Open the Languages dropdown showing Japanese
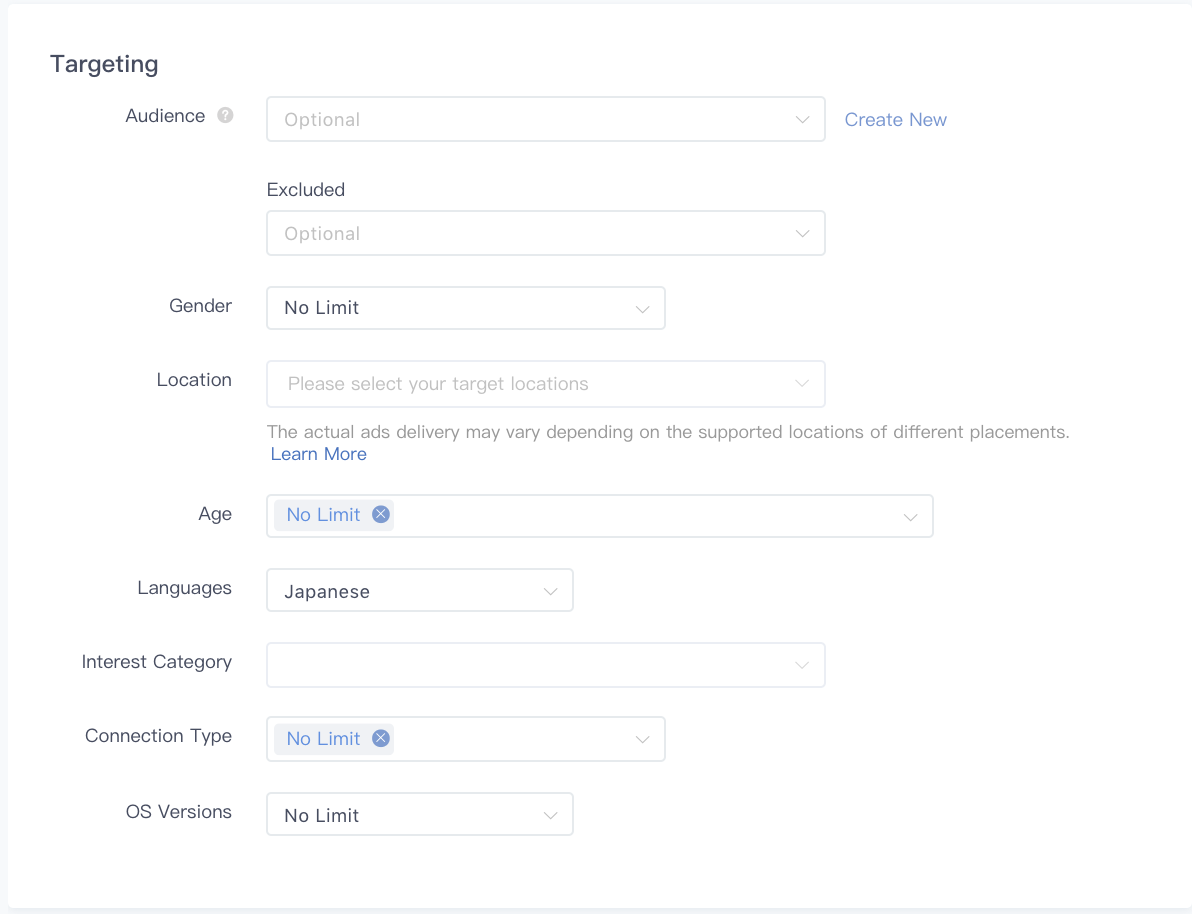 click(x=420, y=591)
